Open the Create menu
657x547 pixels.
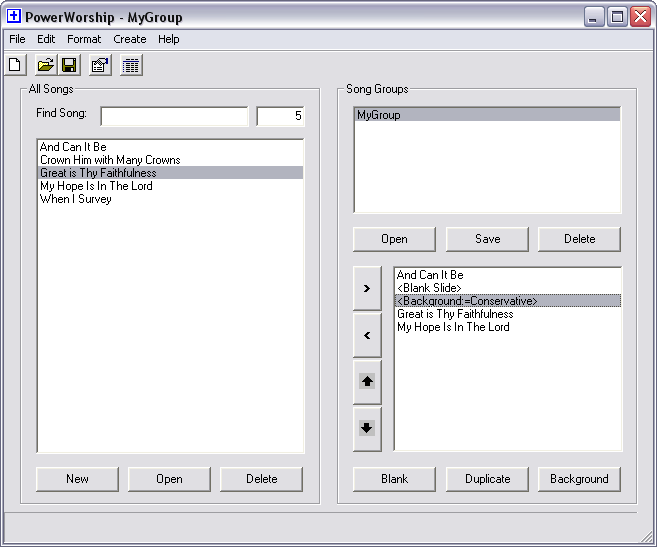(130, 39)
